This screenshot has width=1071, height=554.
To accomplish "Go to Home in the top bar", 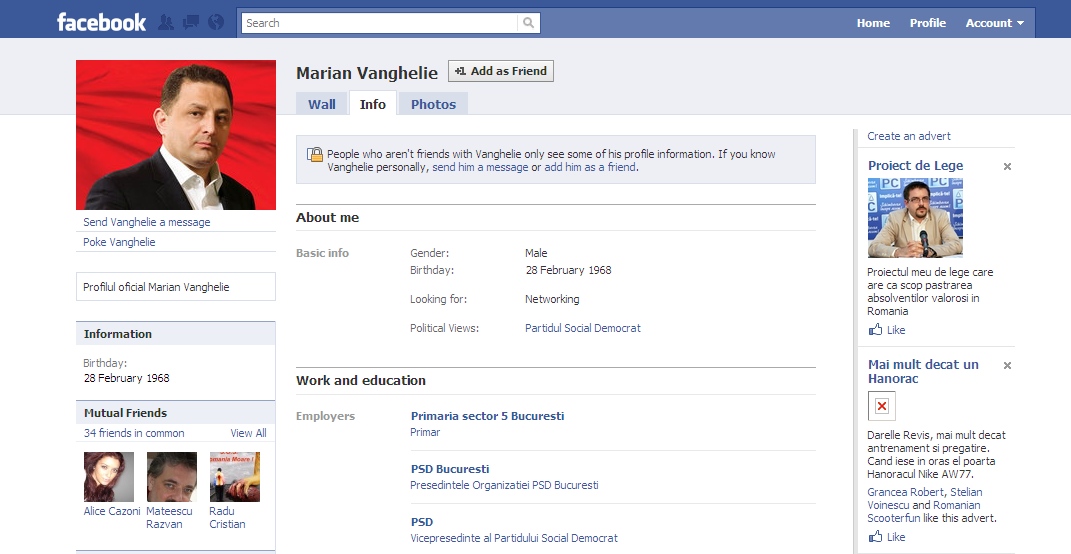I will 873,23.
